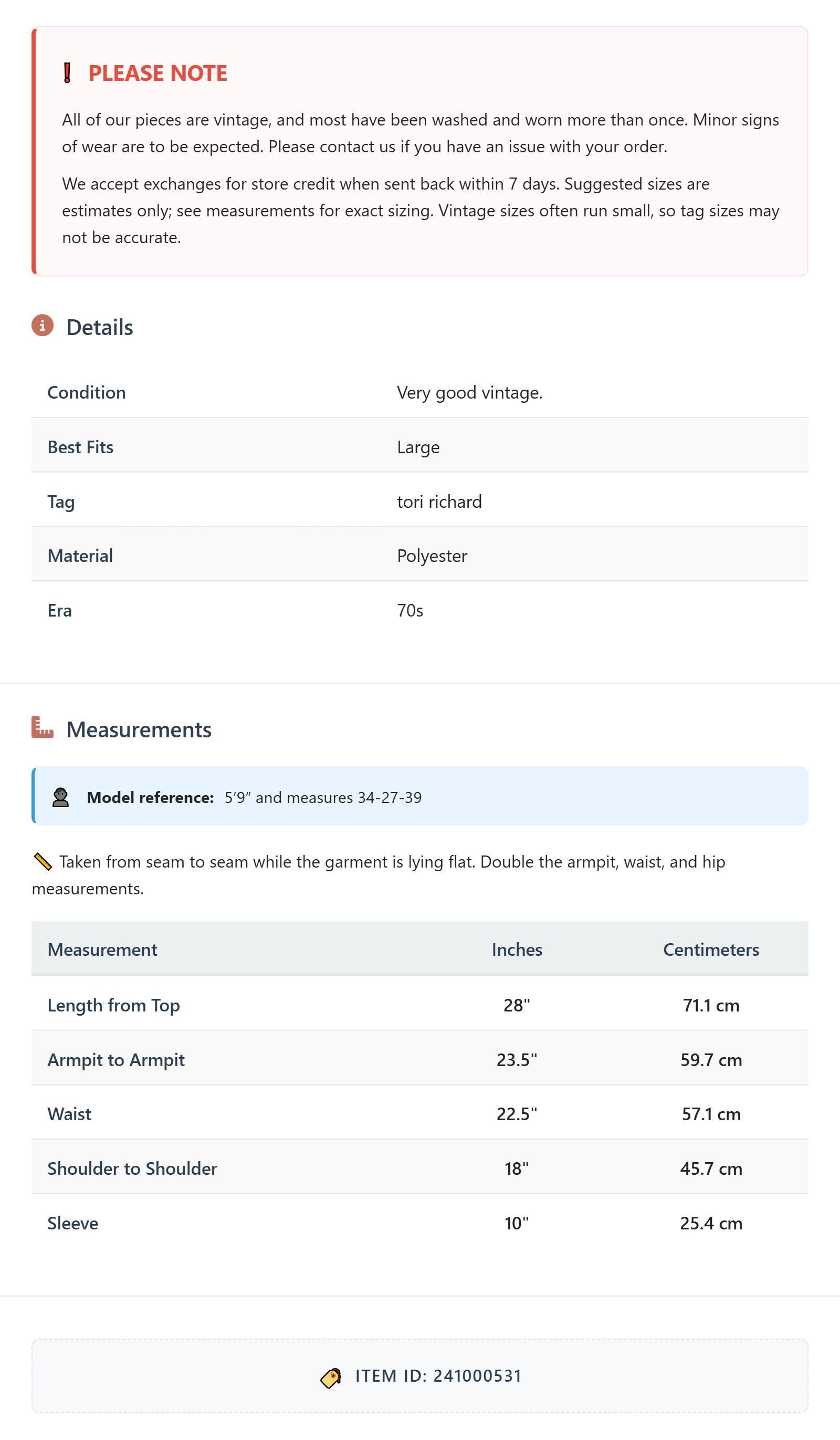
Task: Click the Inches column header
Action: [517, 949]
